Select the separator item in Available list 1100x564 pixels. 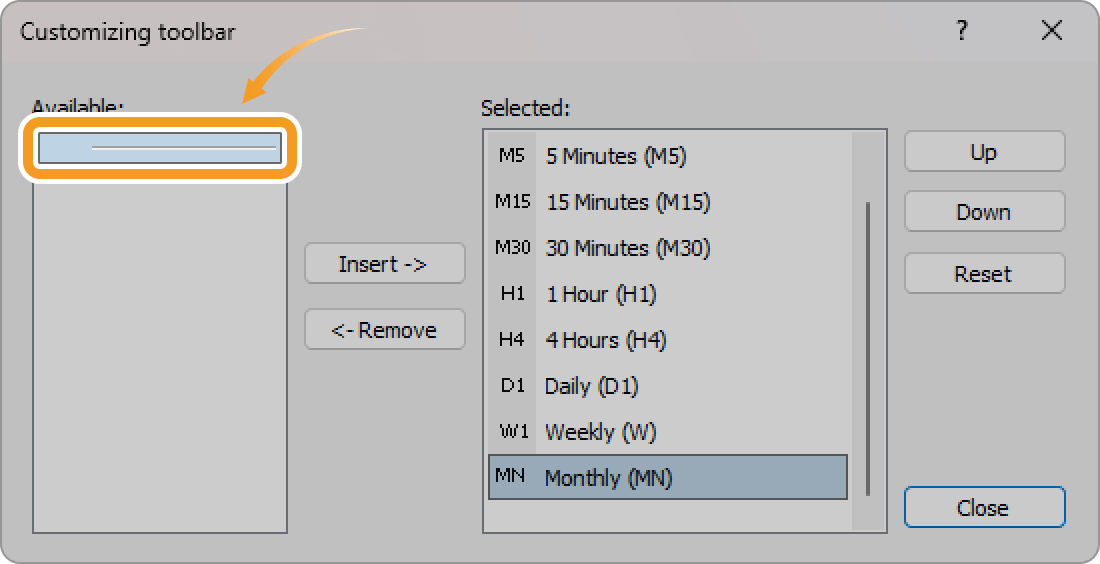point(160,148)
